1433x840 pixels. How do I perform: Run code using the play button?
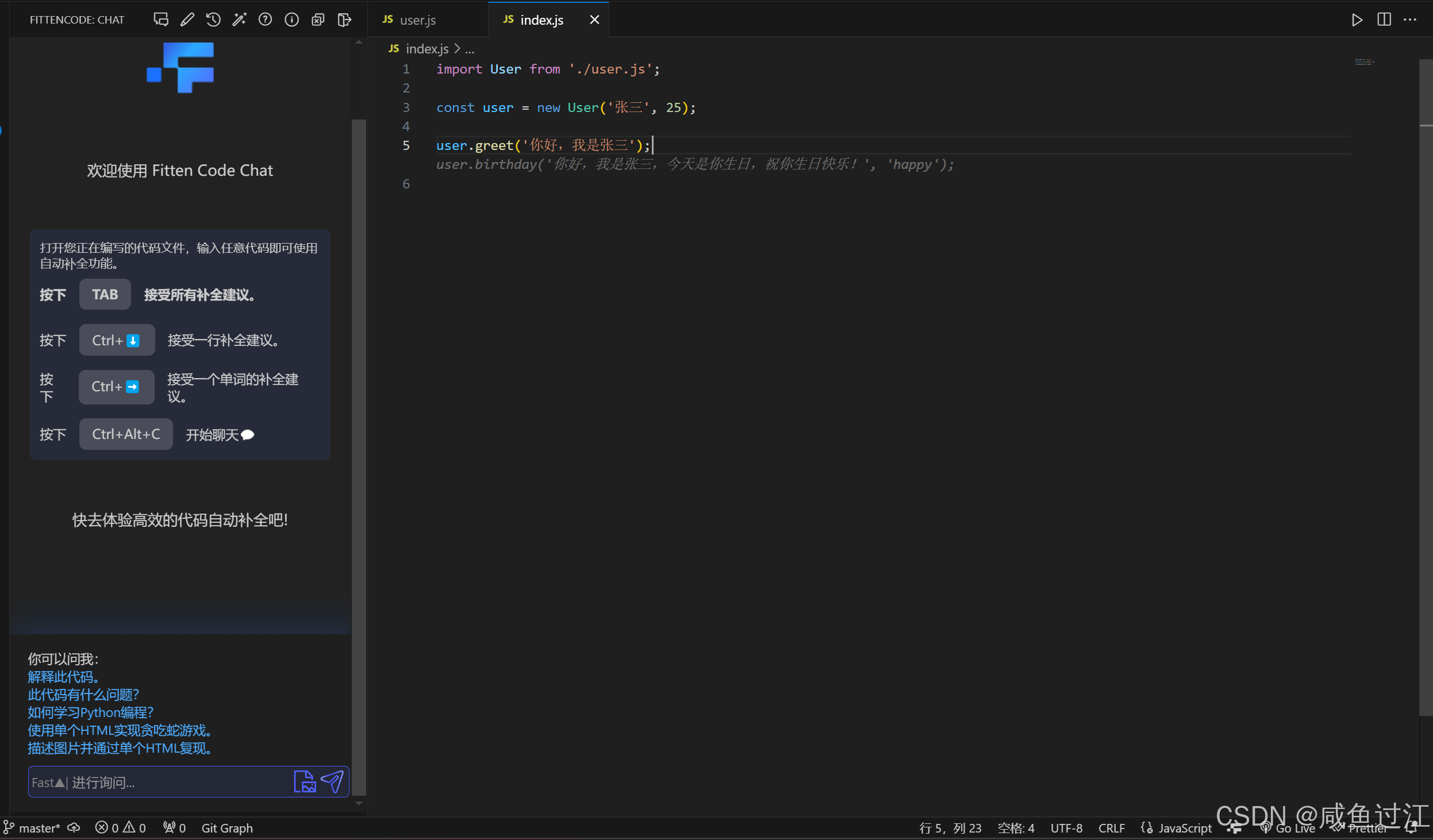point(1357,20)
